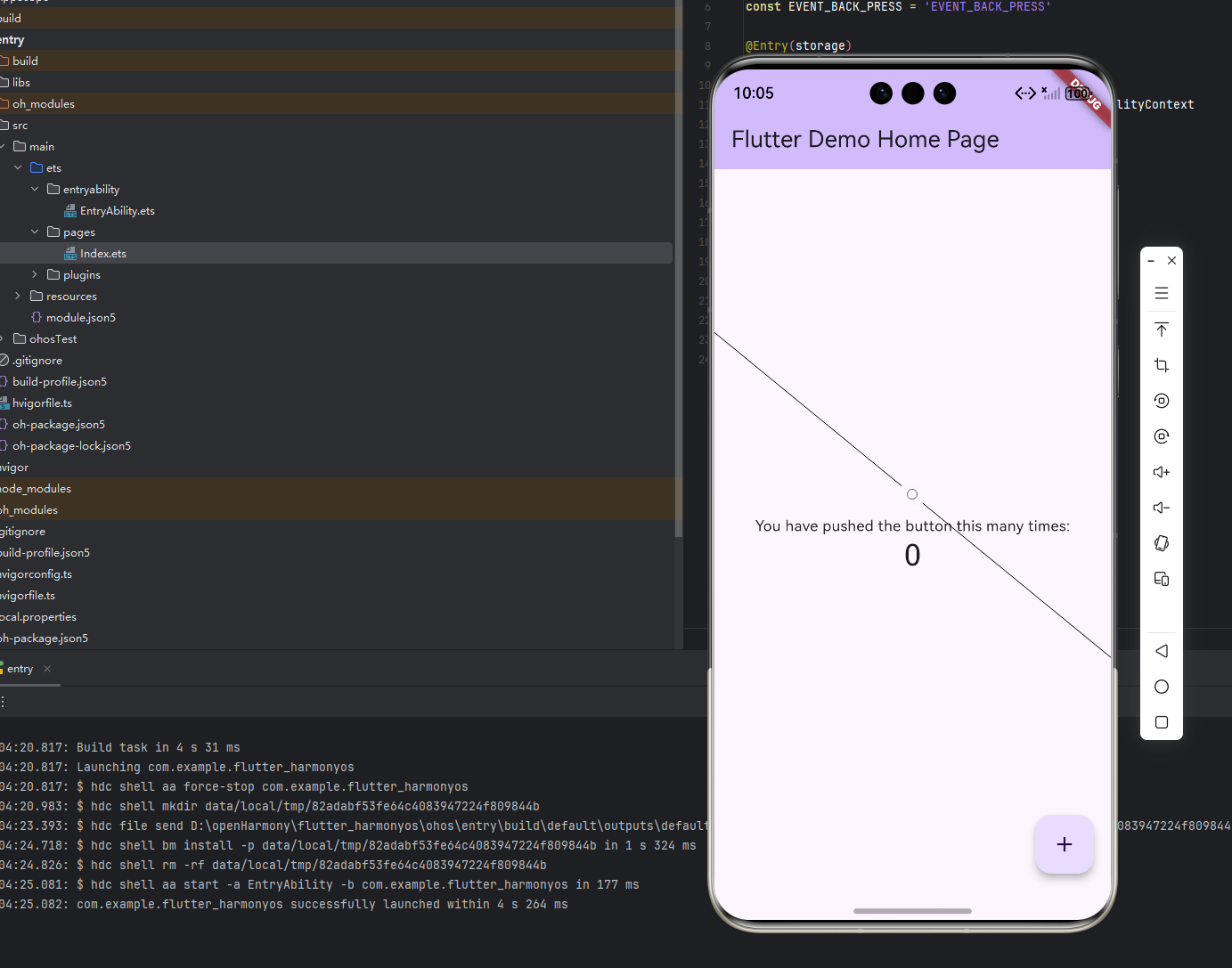
Task: Click the console three-dot options icon
Action: (4, 702)
